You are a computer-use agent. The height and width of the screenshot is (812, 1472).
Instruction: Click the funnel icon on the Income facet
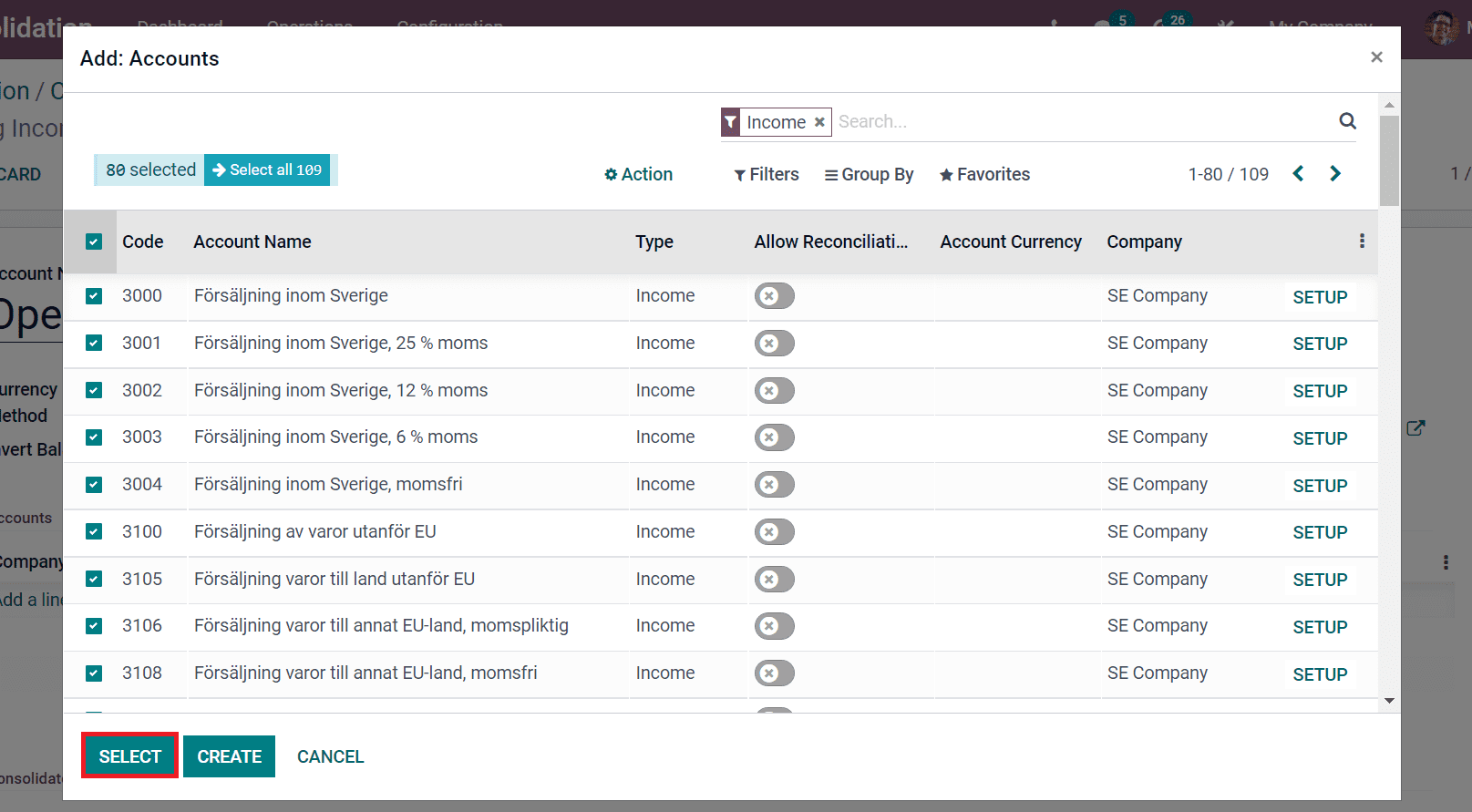coord(731,122)
